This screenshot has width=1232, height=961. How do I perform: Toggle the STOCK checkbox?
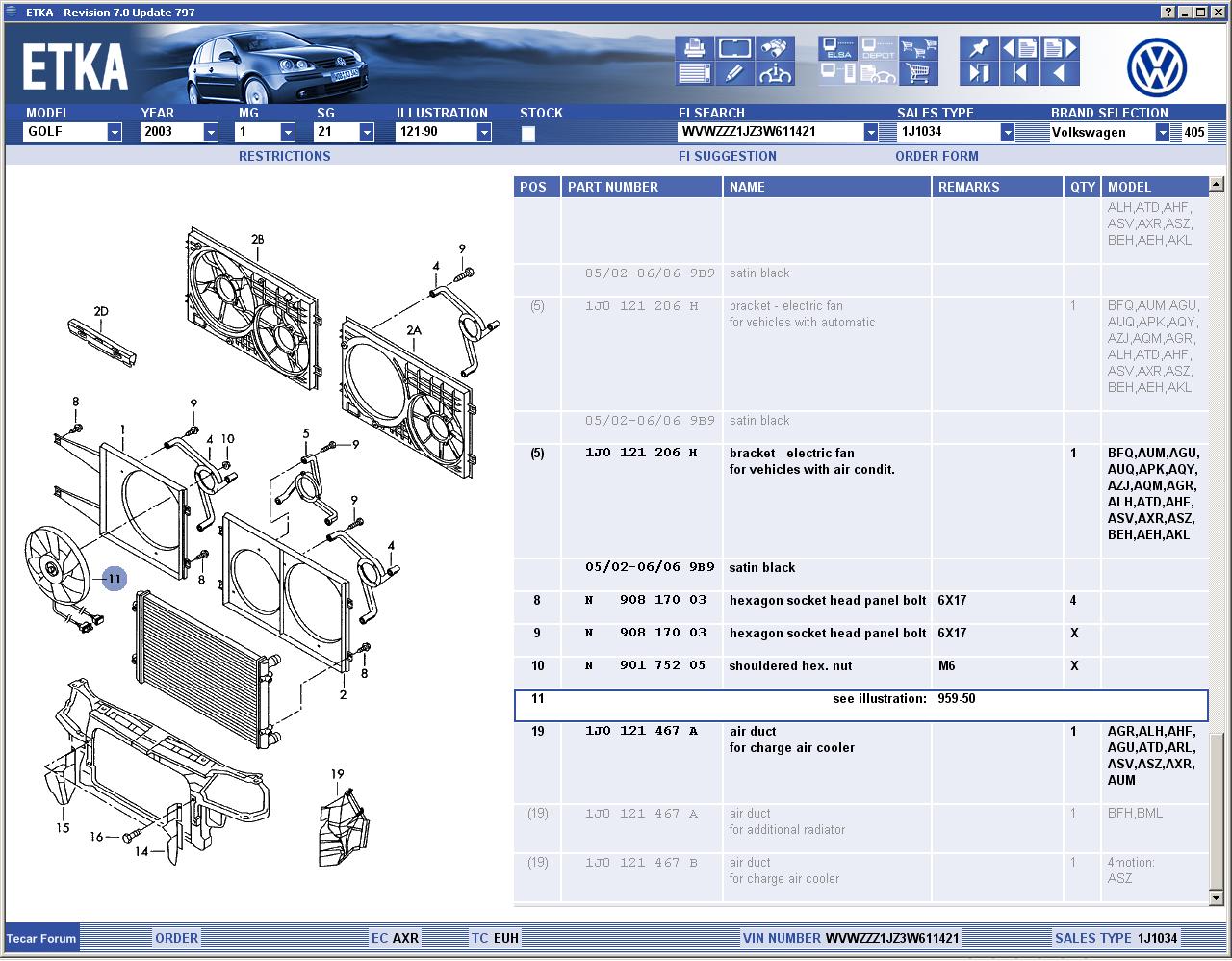[x=528, y=134]
